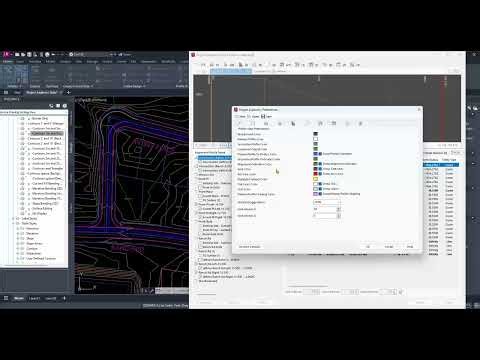Viewport: 480px width, 360px height.
Task: Click the Restore Defaults button
Action: coord(249,247)
